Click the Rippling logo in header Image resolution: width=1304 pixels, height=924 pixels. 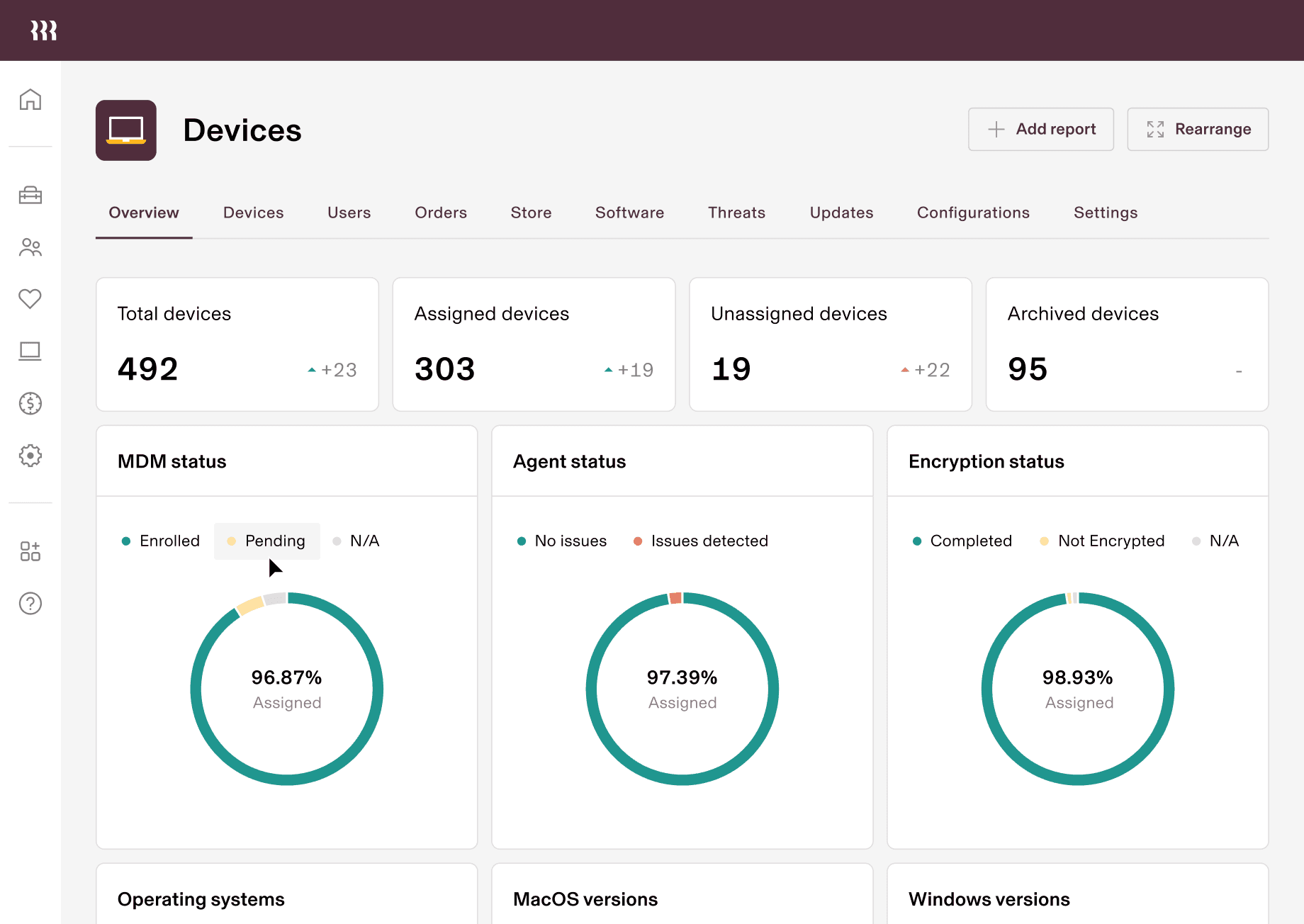44,30
